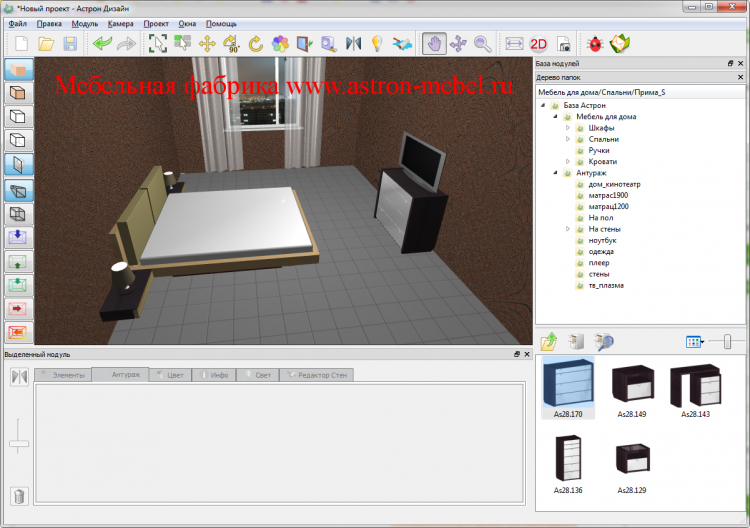Select the As28.136 tall chest thumbnail
750x528 pixels.
(x=568, y=464)
